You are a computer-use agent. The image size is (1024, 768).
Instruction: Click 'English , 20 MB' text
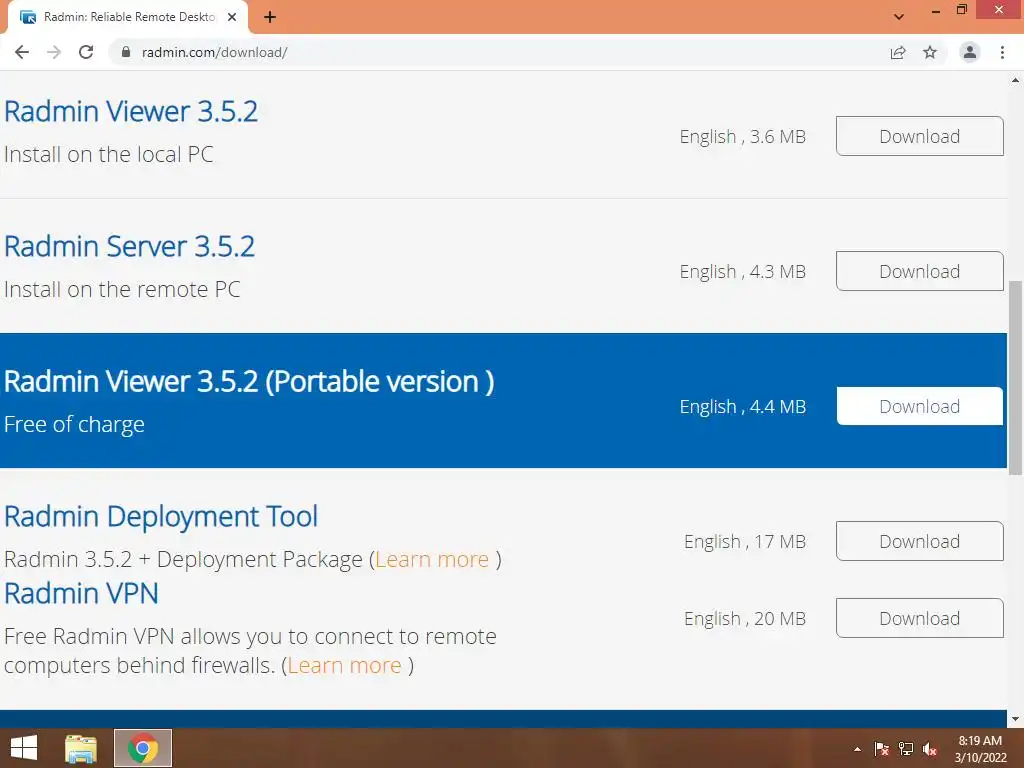745,618
